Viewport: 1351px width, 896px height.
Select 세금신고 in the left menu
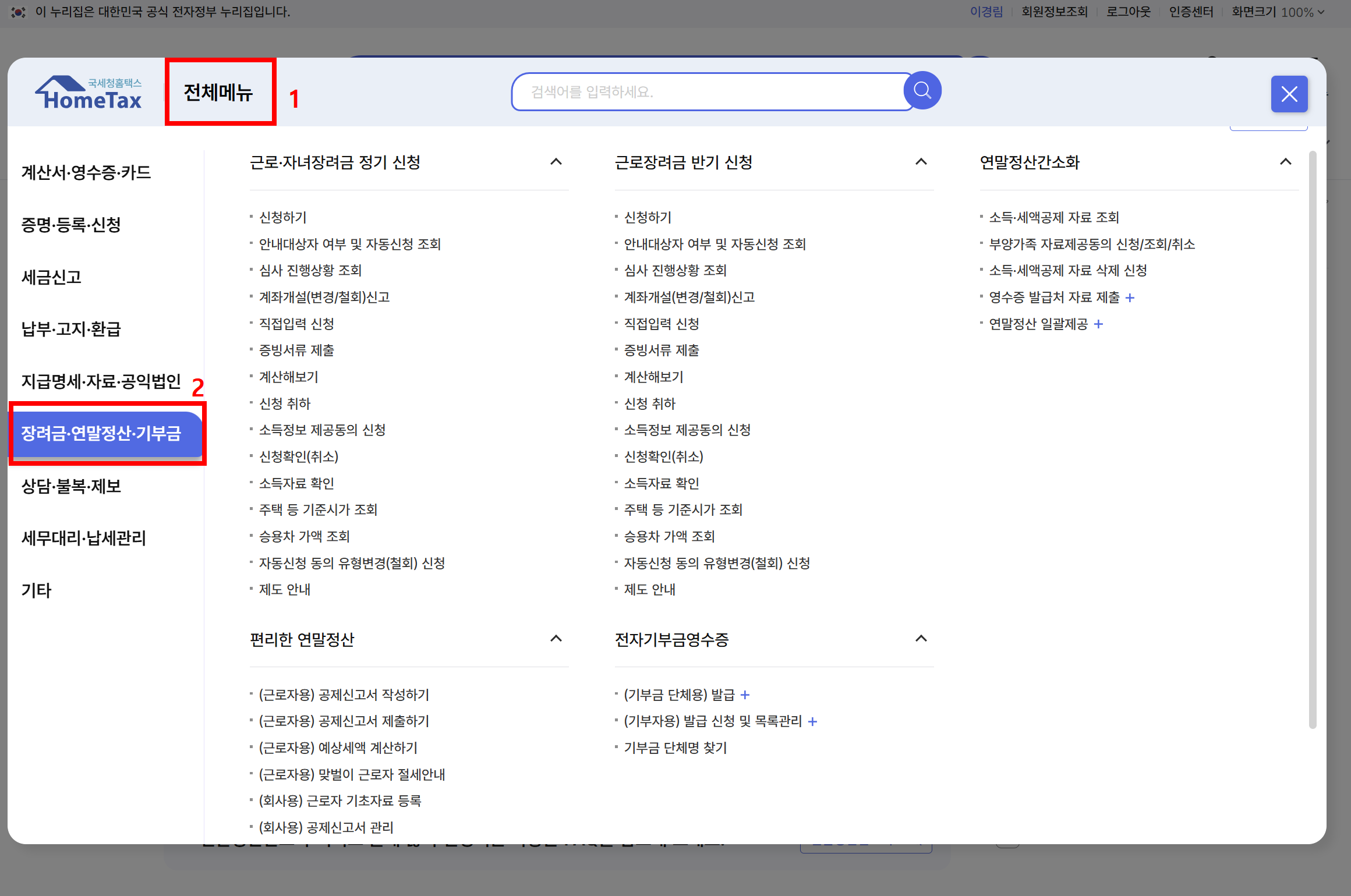pos(51,277)
